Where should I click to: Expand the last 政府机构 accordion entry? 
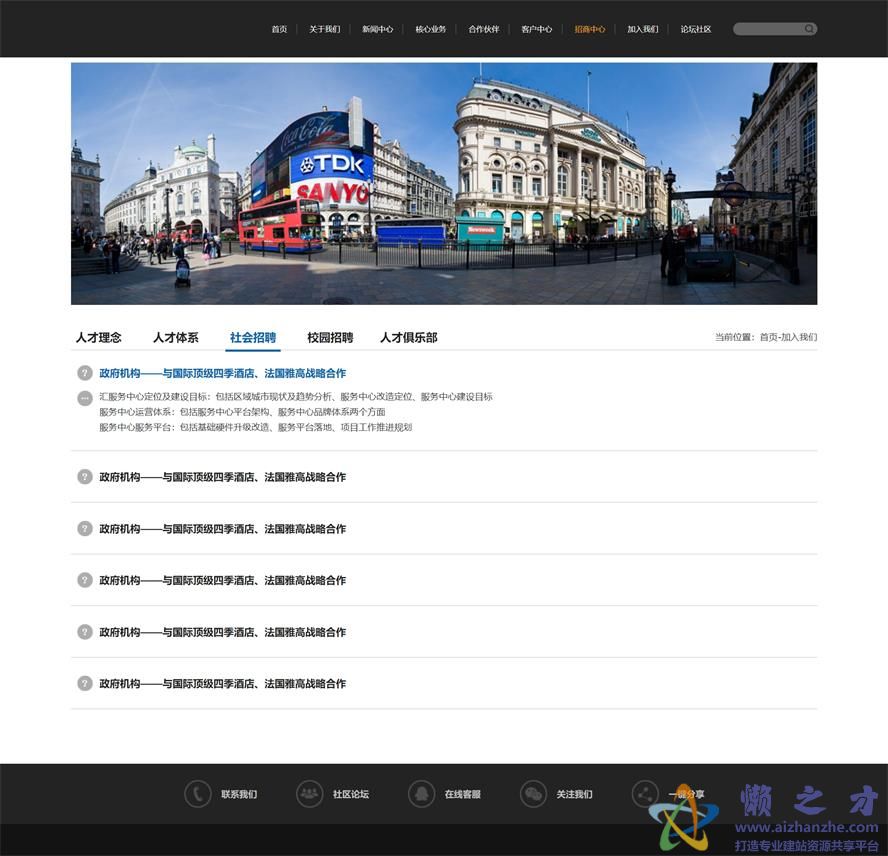222,684
